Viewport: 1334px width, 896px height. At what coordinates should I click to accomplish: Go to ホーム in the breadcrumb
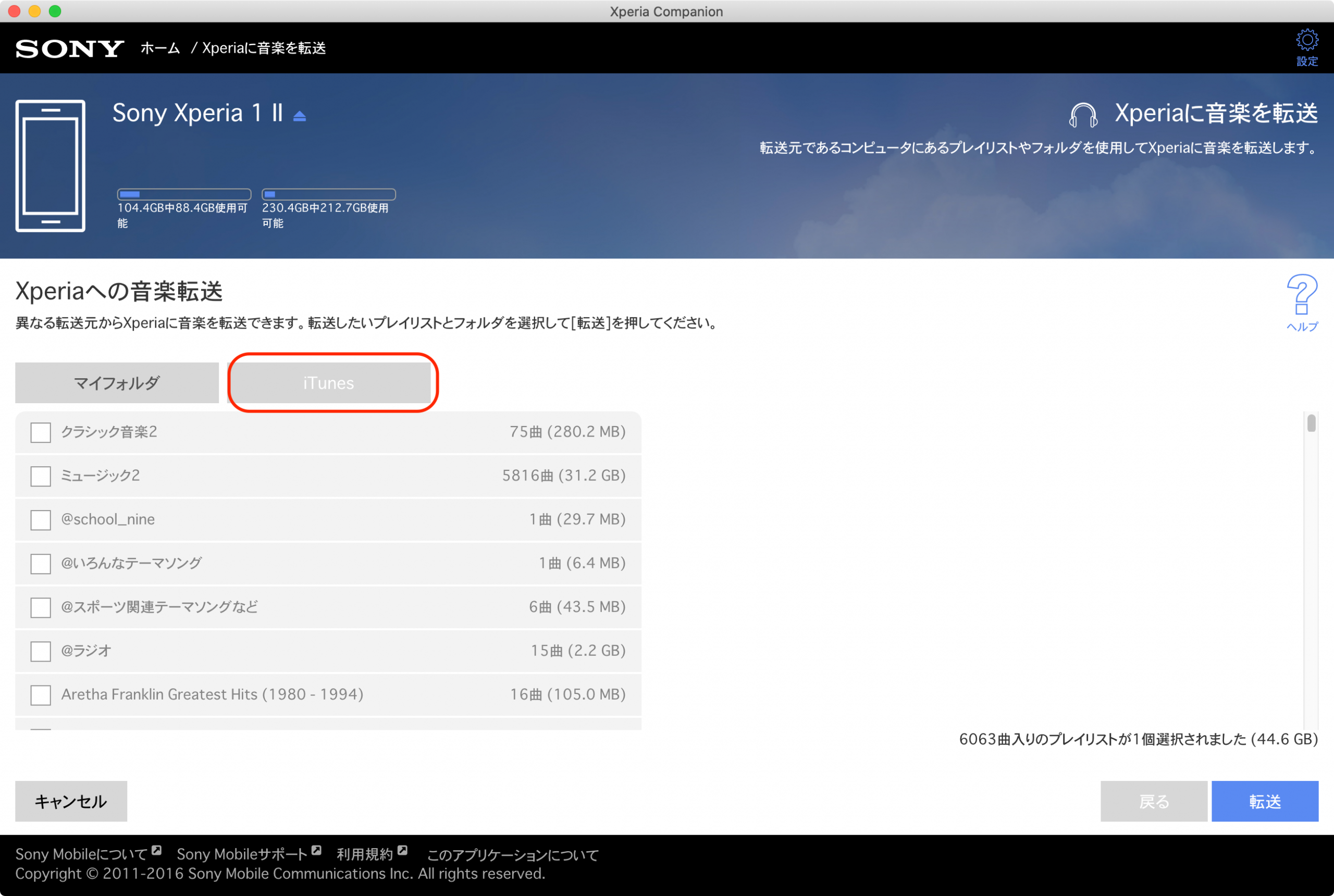(160, 48)
